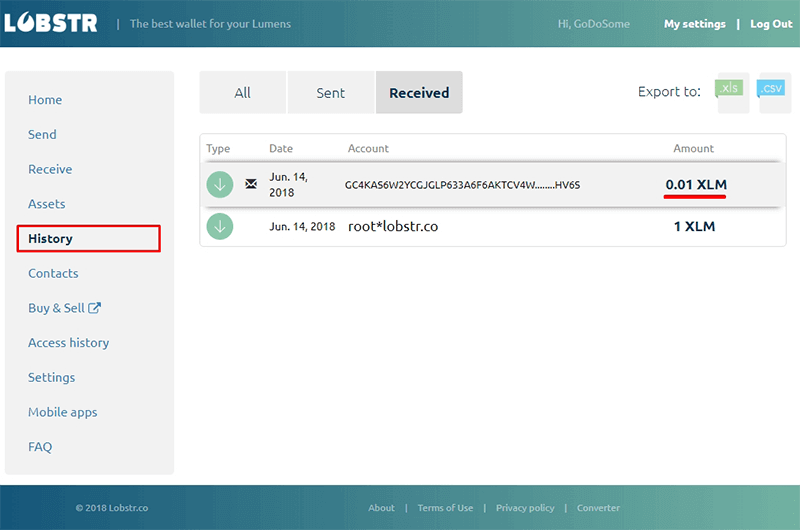Click received arrow icon for 0.01 XLM row
Viewport: 800px width, 530px height.
[x=220, y=185]
